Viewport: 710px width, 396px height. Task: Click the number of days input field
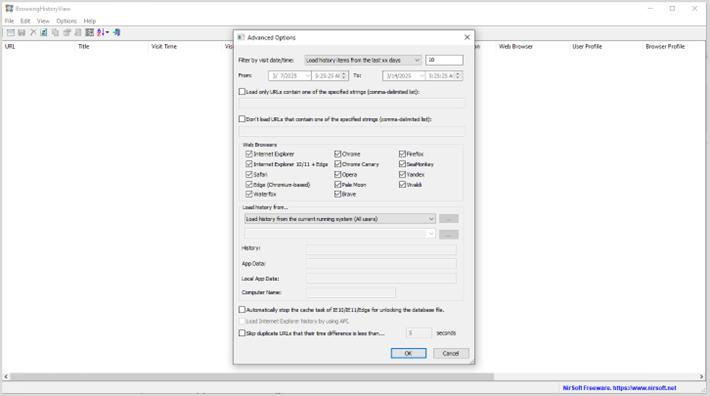coord(444,60)
